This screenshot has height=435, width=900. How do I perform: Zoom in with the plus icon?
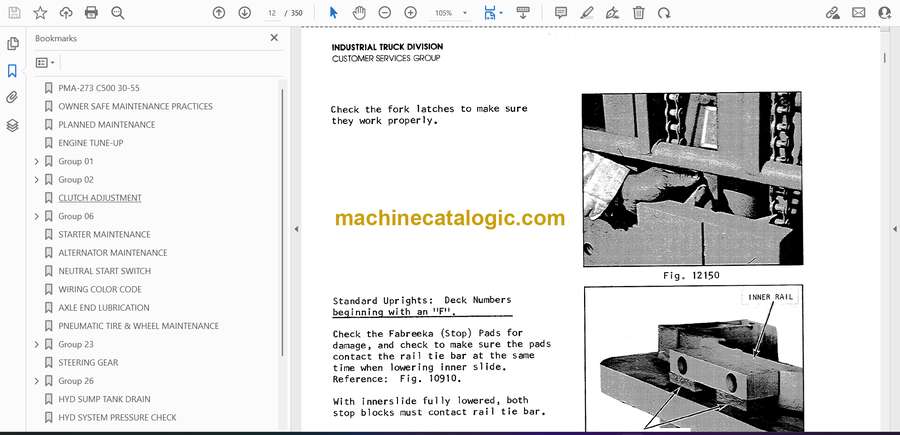(410, 13)
